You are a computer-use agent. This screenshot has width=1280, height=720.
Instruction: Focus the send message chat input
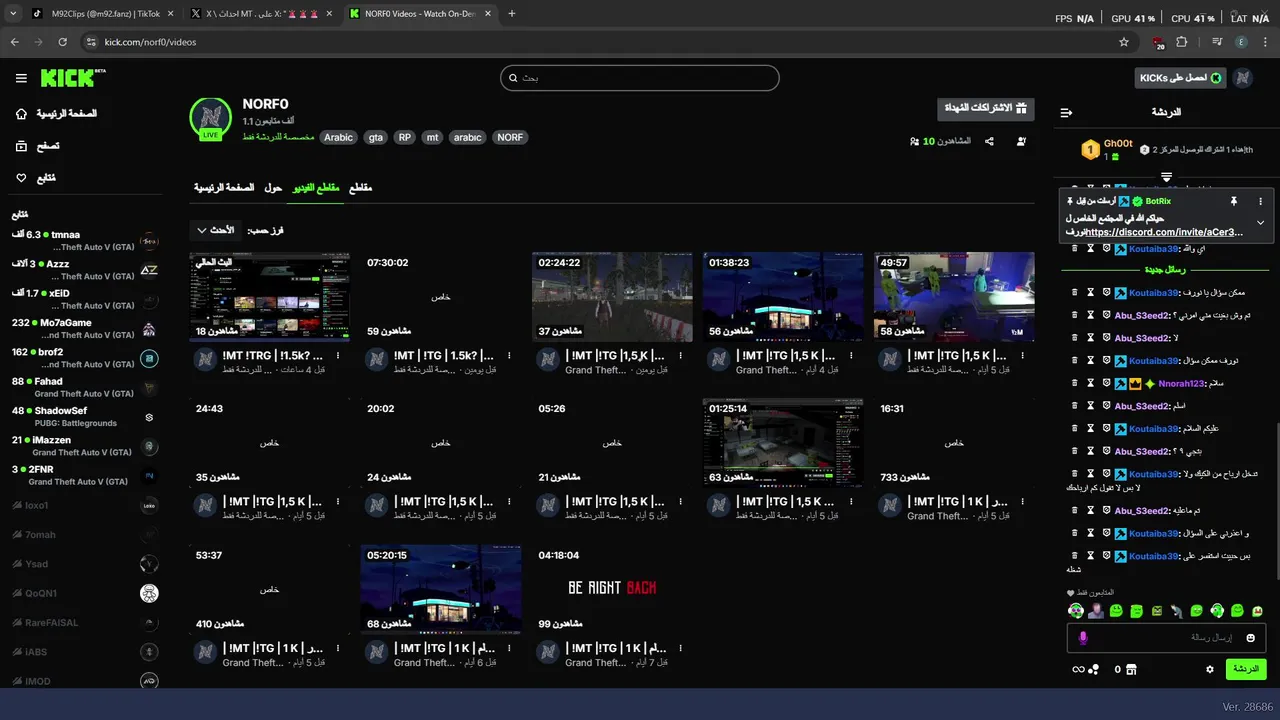click(x=1167, y=638)
